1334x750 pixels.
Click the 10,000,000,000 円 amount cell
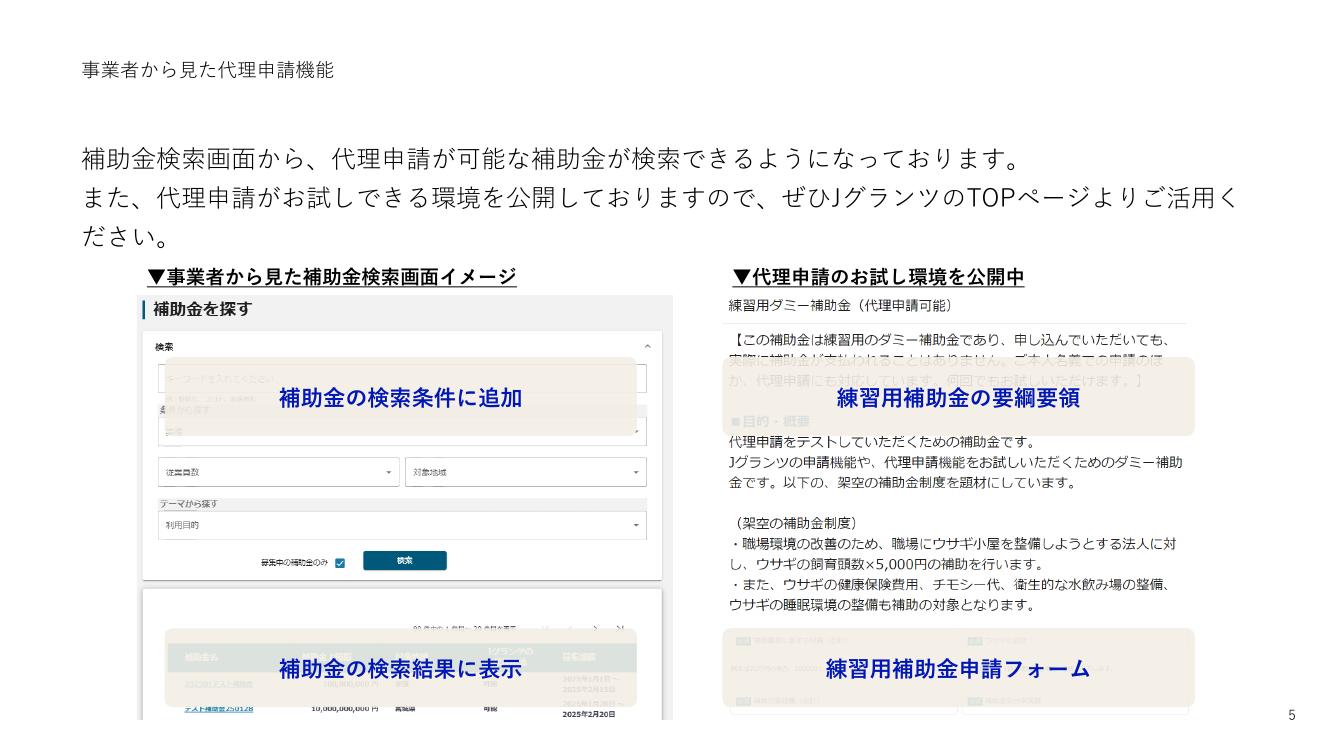(346, 709)
